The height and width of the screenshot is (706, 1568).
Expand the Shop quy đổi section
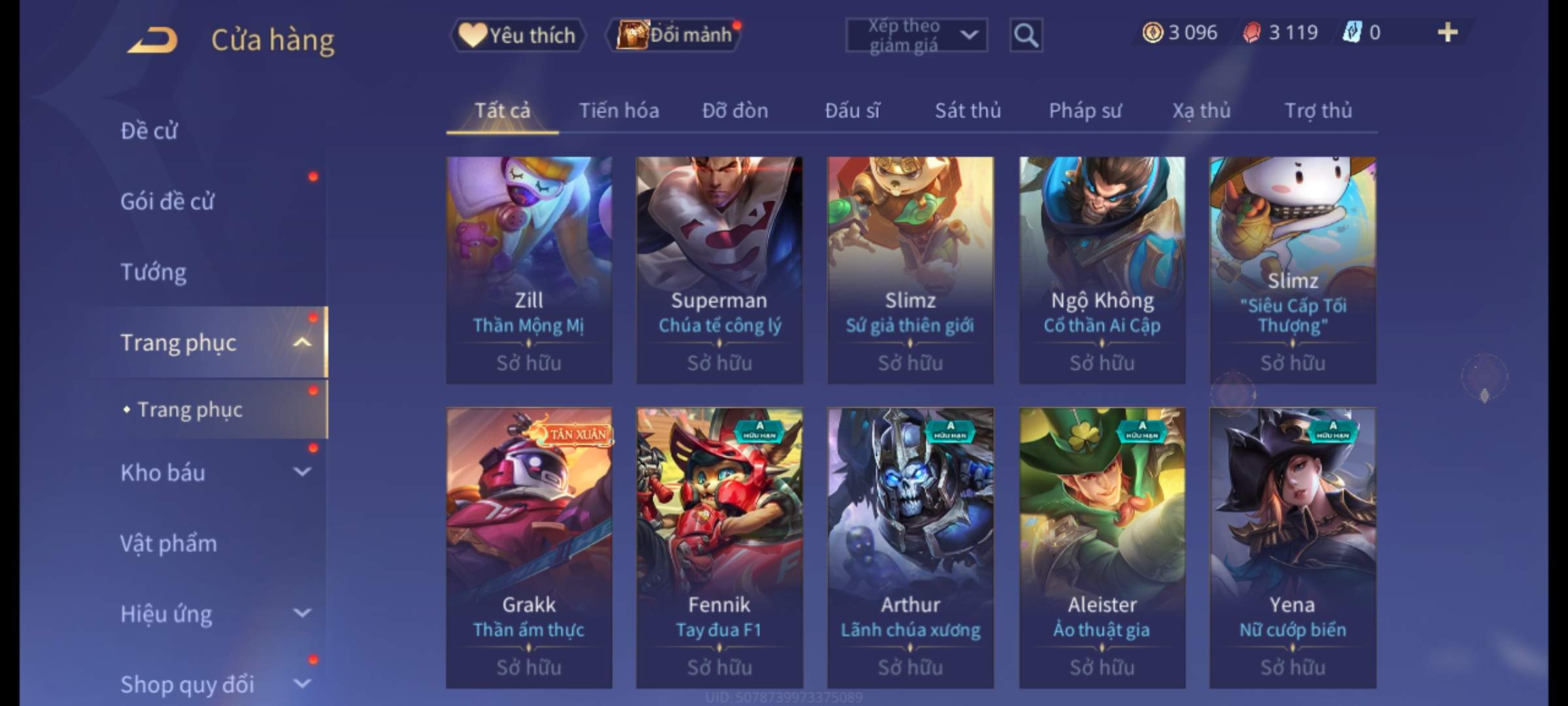click(x=302, y=684)
